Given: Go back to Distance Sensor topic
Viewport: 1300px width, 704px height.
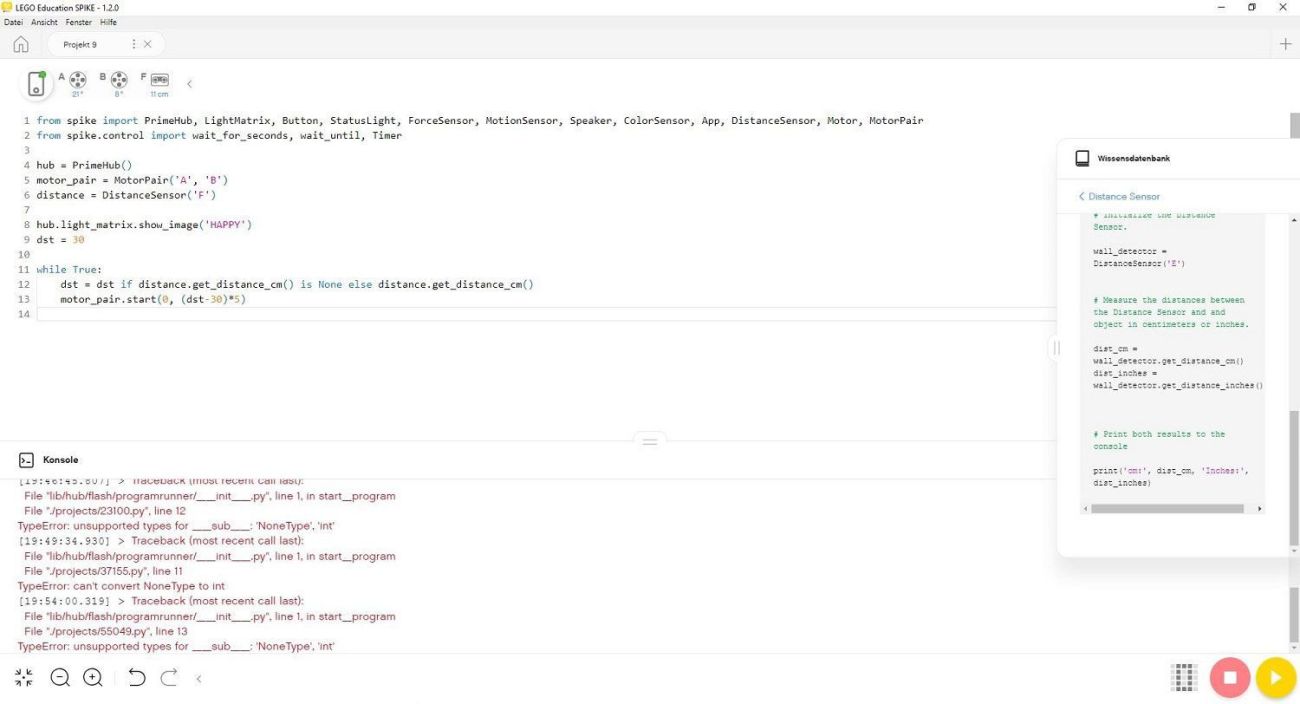Looking at the screenshot, I should tap(1118, 197).
